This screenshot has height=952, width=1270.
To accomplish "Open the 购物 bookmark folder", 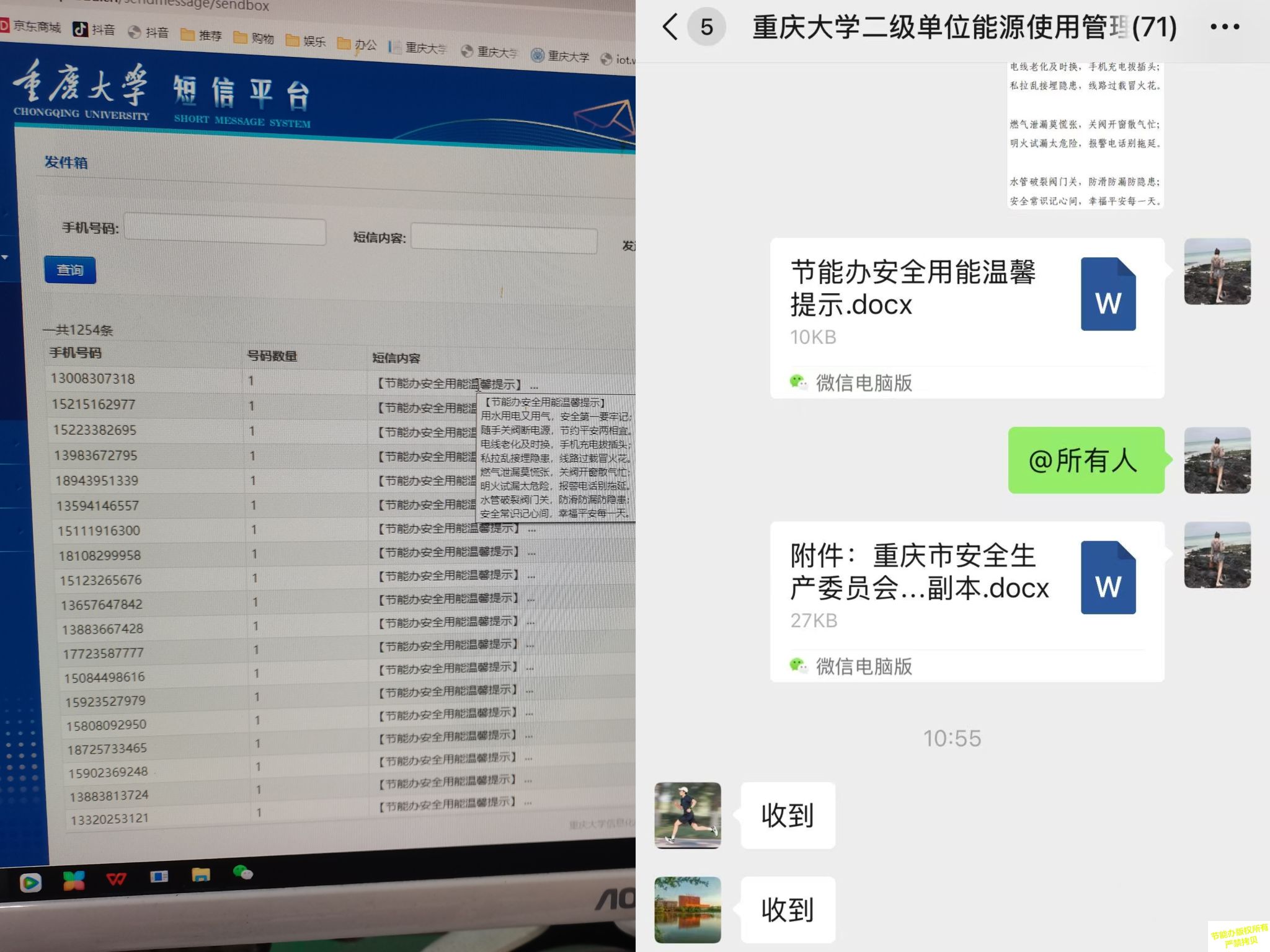I will [254, 38].
